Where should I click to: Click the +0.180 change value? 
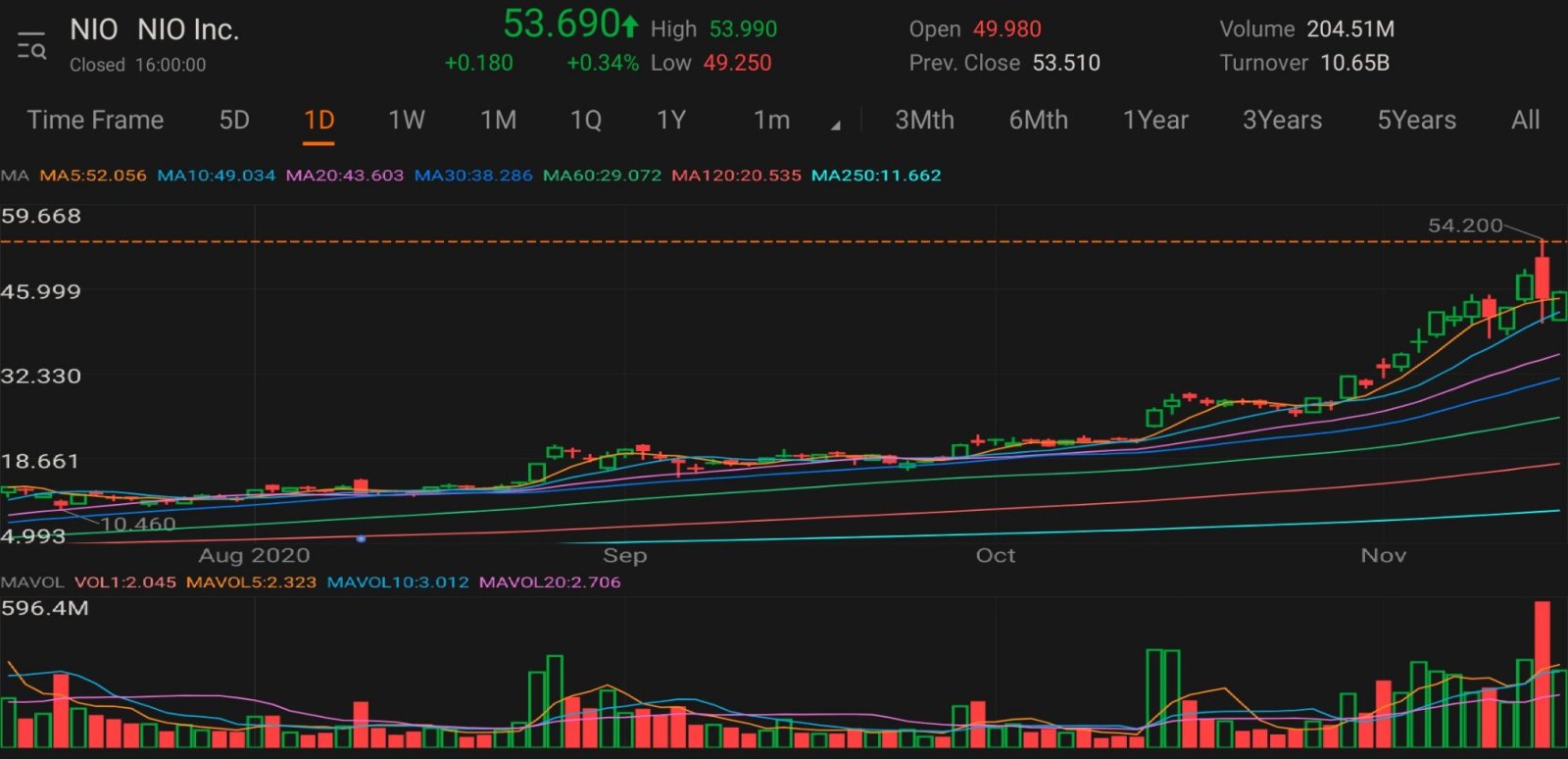click(478, 63)
